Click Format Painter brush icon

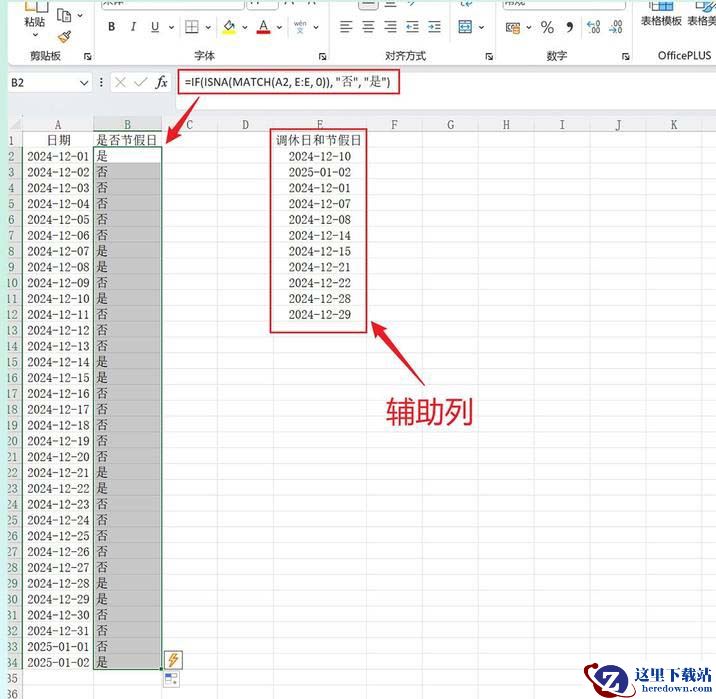click(64, 37)
